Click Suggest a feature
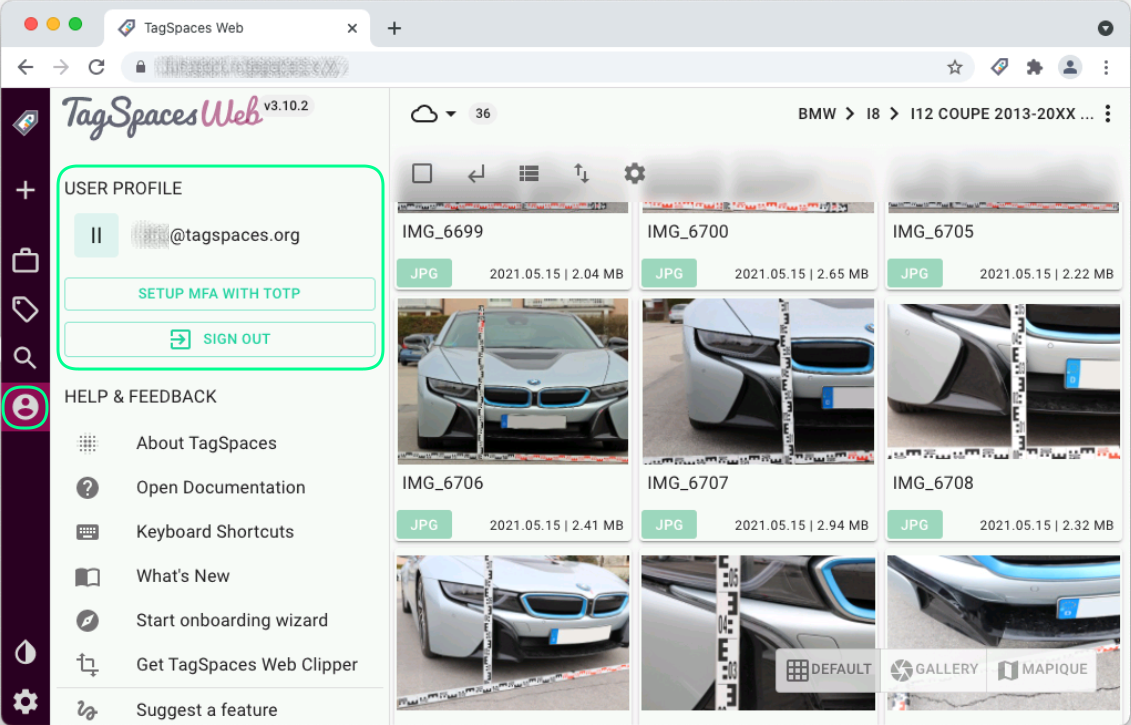The image size is (1131, 725). coord(206,710)
